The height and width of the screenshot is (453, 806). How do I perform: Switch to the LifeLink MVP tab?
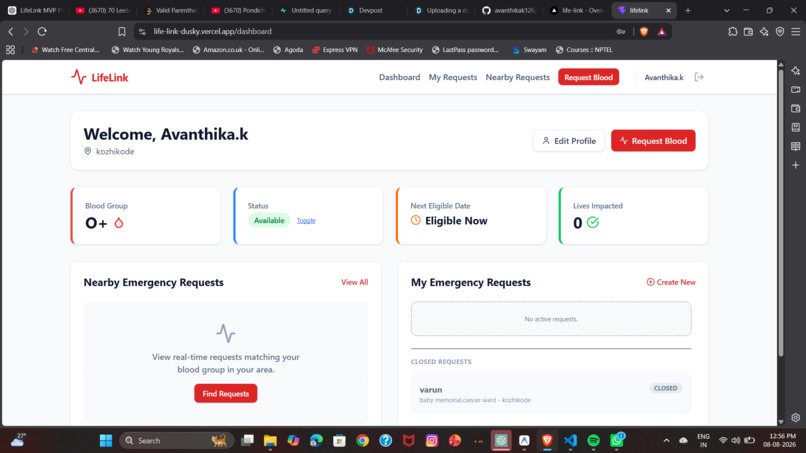coord(34,10)
